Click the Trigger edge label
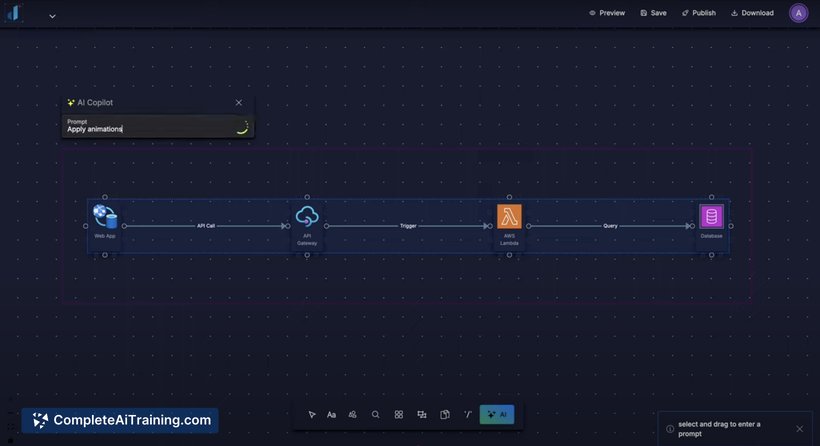 click(408, 226)
